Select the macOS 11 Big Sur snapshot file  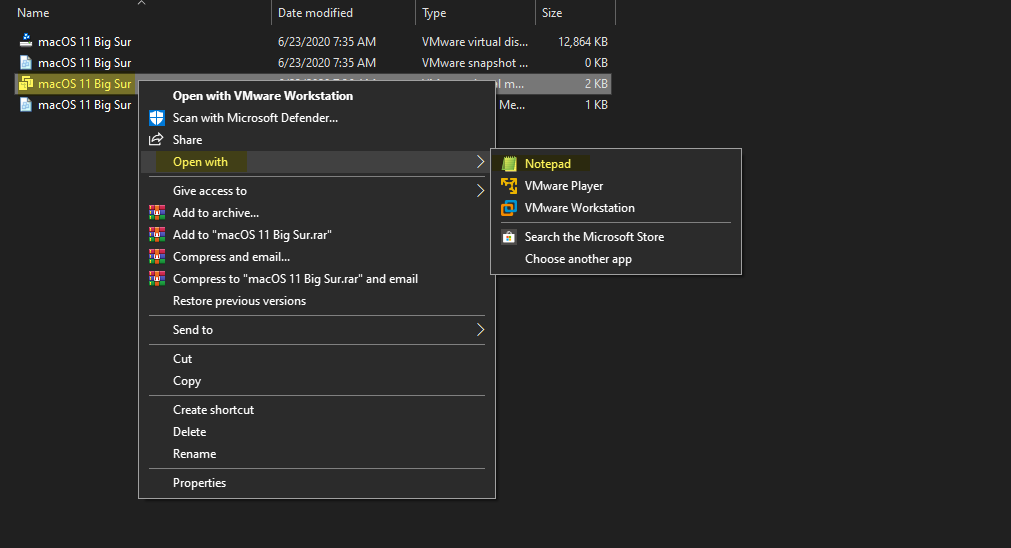click(x=84, y=63)
